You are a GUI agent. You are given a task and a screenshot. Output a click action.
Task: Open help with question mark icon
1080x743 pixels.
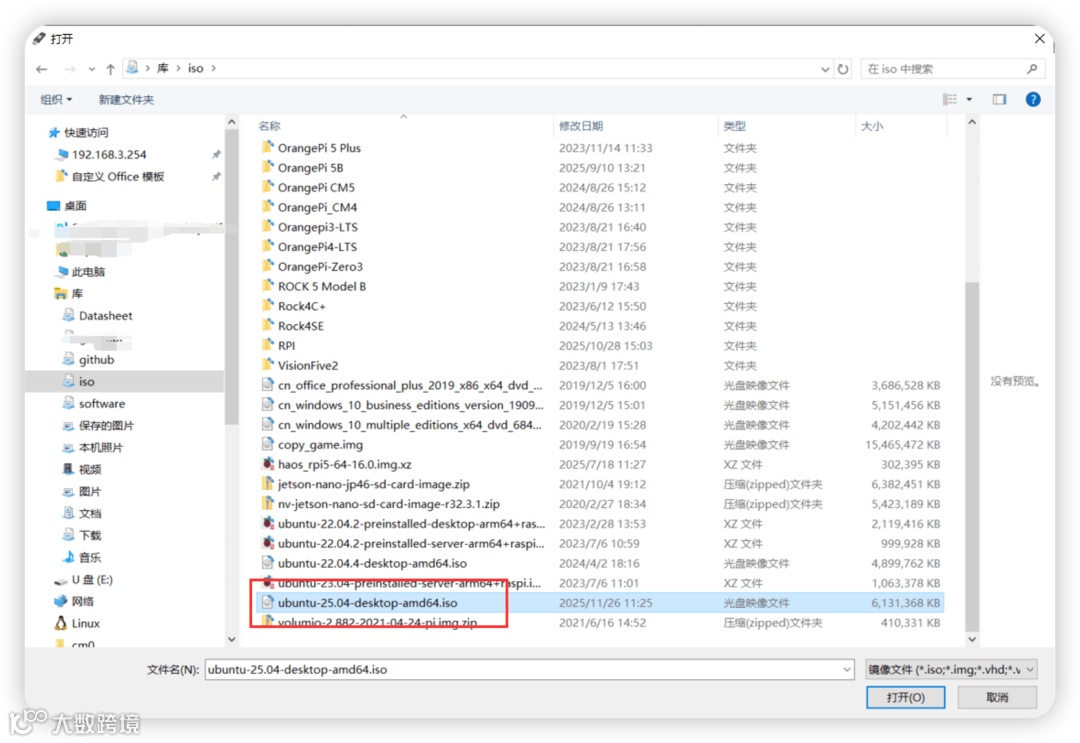pos(1032,99)
